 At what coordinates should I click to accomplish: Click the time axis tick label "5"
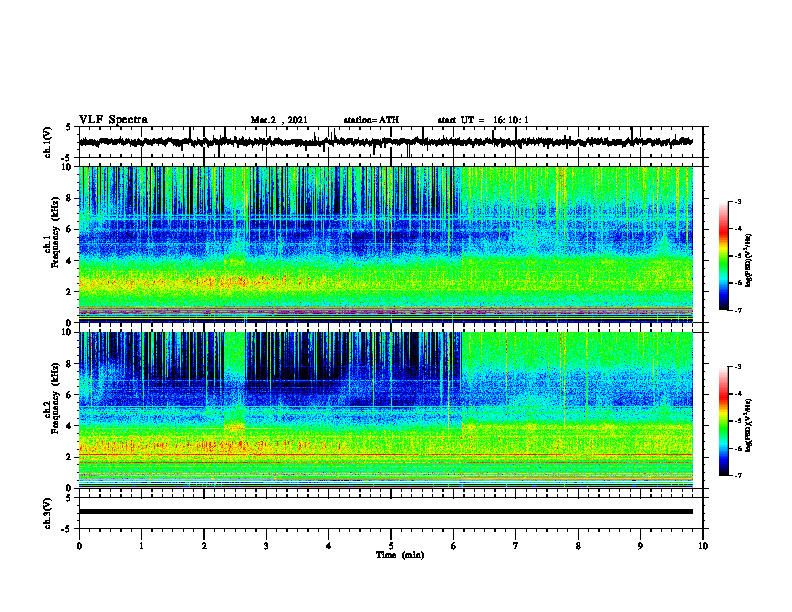[x=391, y=546]
